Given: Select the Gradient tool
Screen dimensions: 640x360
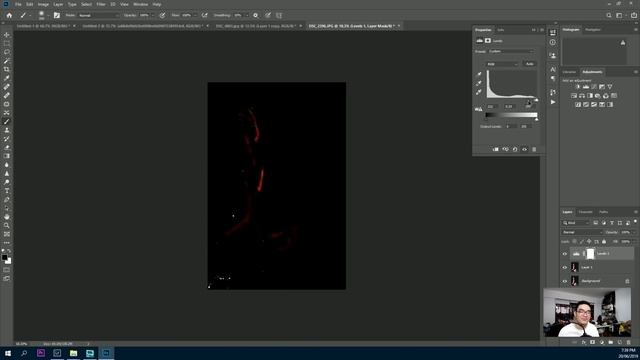Looking at the screenshot, I should coord(7,156).
